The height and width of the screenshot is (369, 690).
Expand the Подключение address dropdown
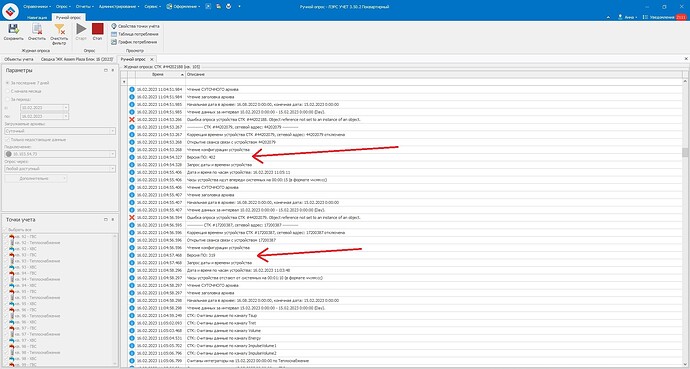(60, 154)
